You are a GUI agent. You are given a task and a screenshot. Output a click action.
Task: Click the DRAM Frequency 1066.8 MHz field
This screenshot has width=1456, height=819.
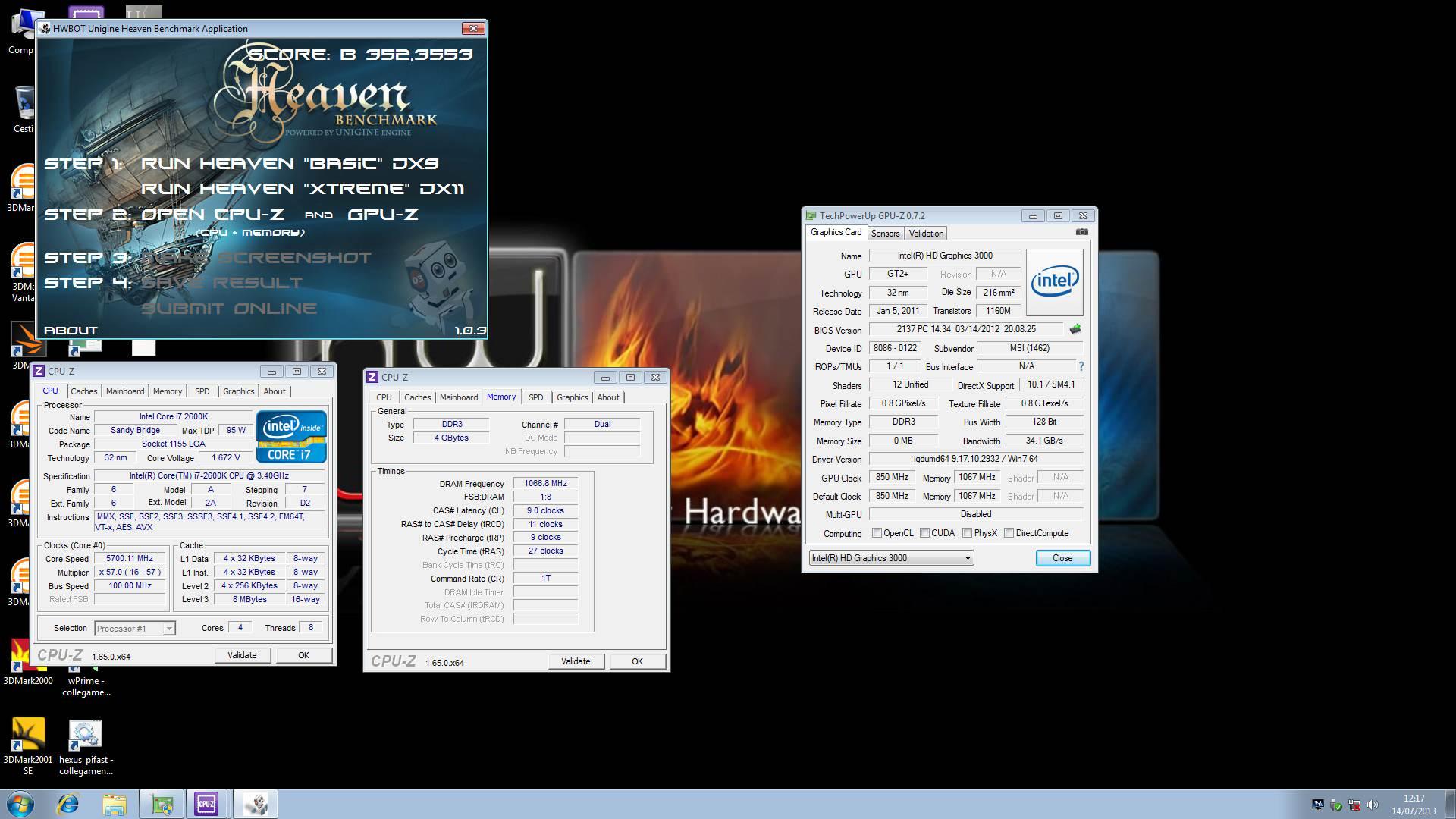pos(545,484)
